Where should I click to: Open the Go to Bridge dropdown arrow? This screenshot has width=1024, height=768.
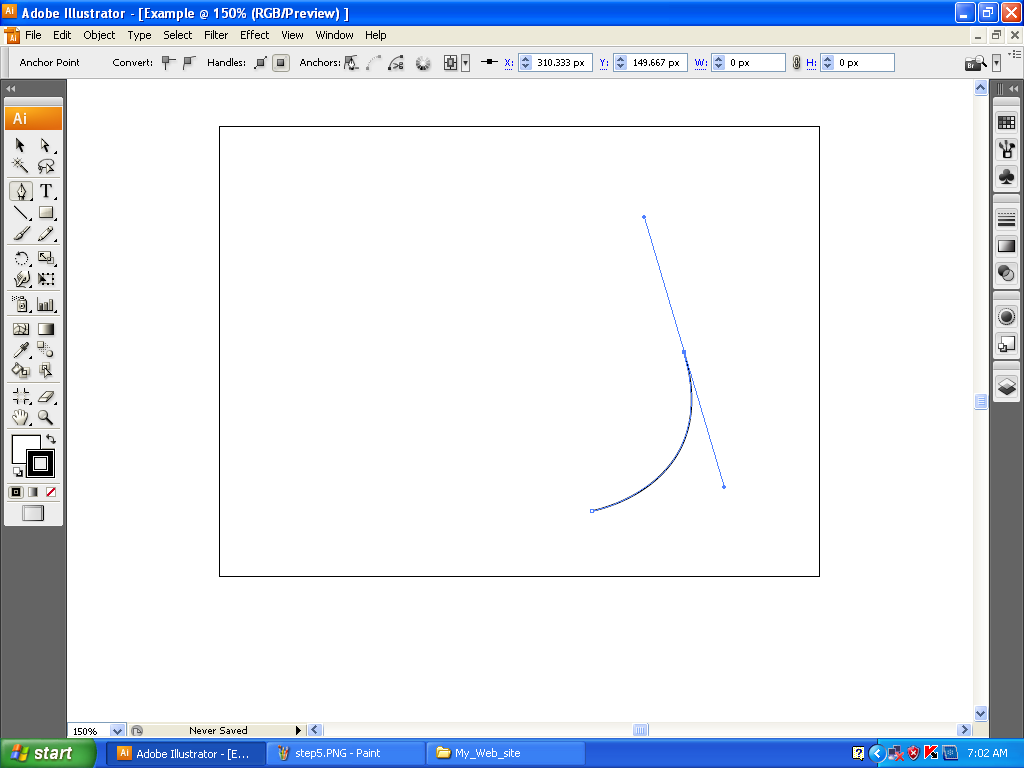coord(996,63)
